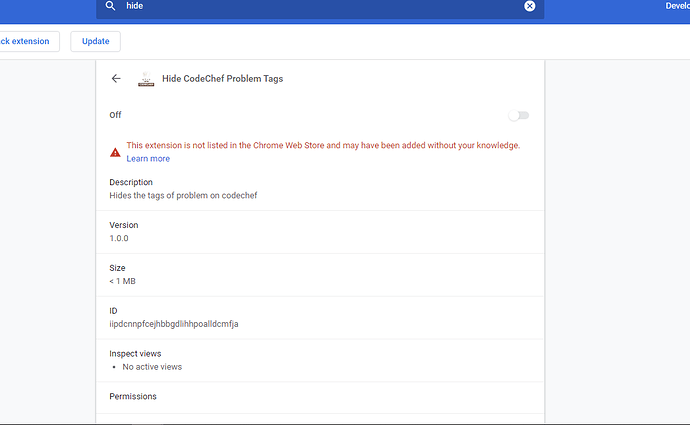690x425 pixels.
Task: Click the 'No active views' entry
Action: pyautogui.click(x=152, y=367)
